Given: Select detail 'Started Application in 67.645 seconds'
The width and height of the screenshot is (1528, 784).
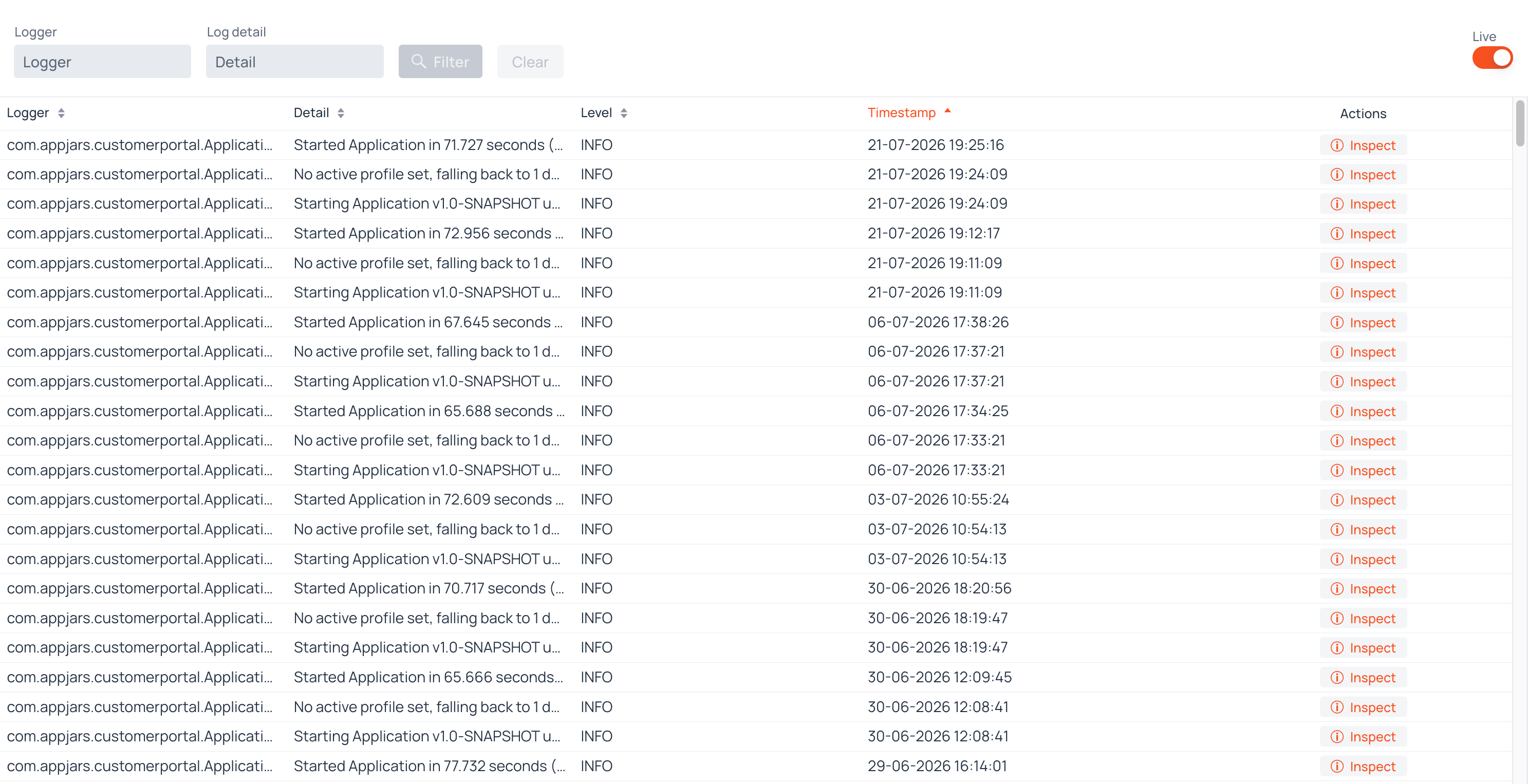Looking at the screenshot, I should tap(428, 322).
